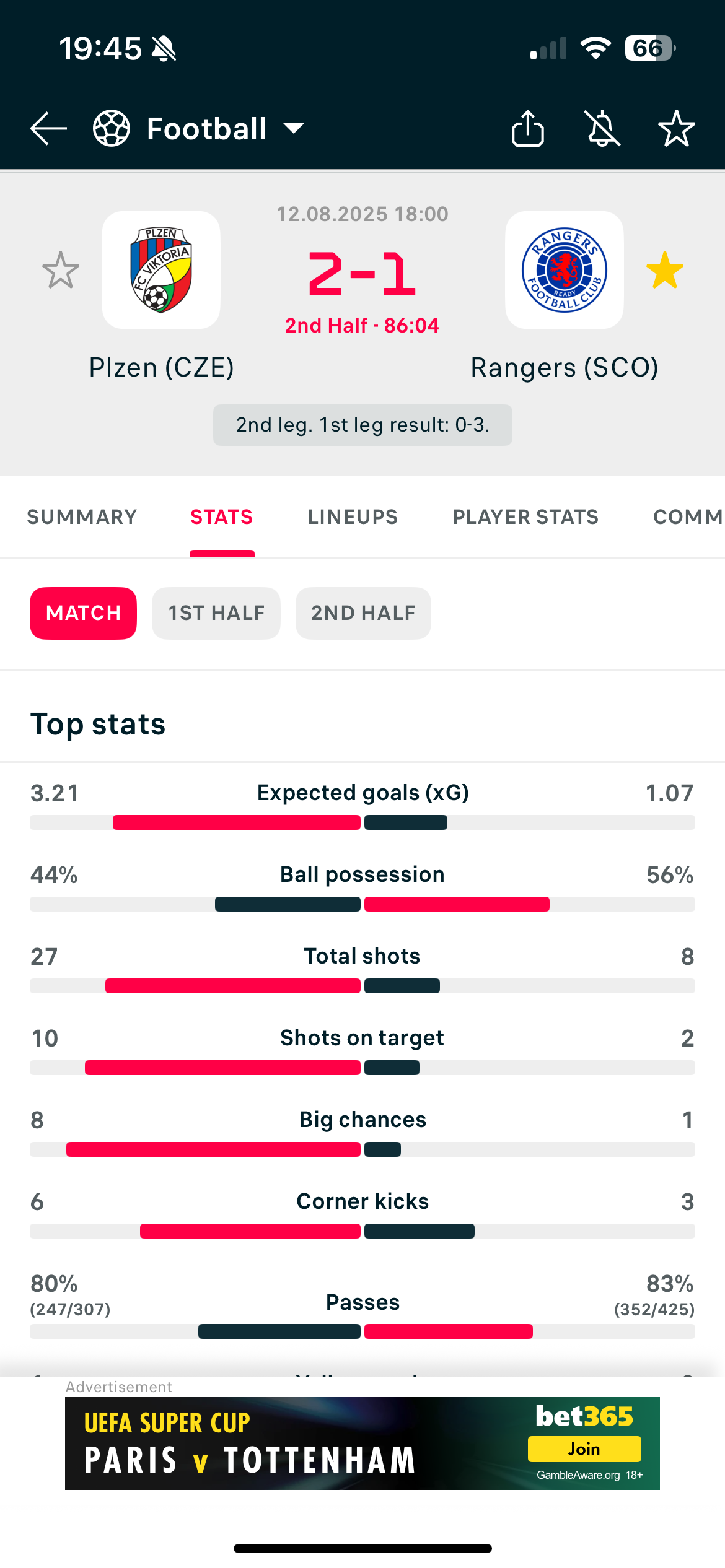Tap the Plzen club crest
The image size is (725, 1568).
point(161,270)
